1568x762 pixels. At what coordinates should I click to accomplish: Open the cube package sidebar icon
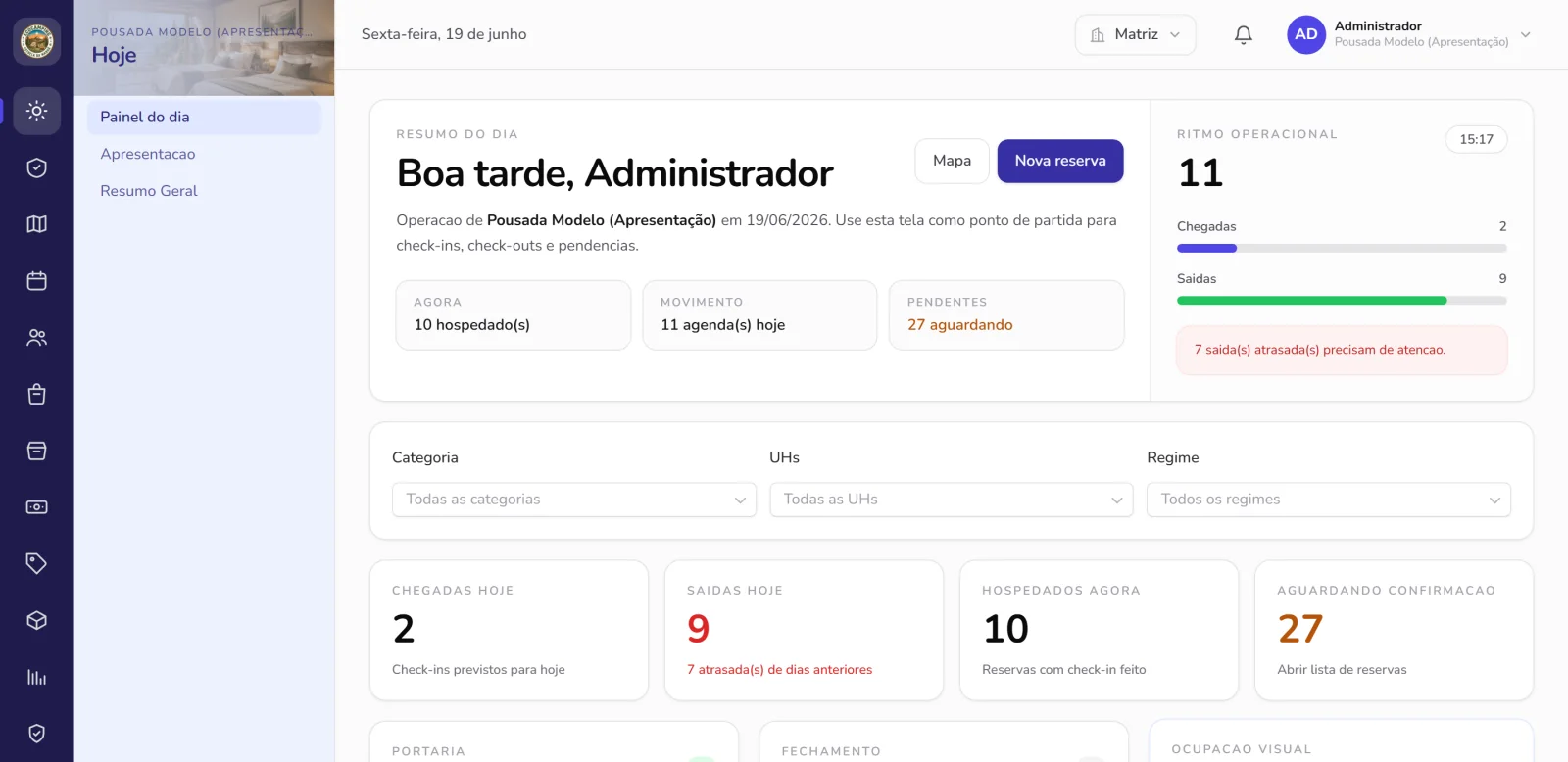[37, 620]
